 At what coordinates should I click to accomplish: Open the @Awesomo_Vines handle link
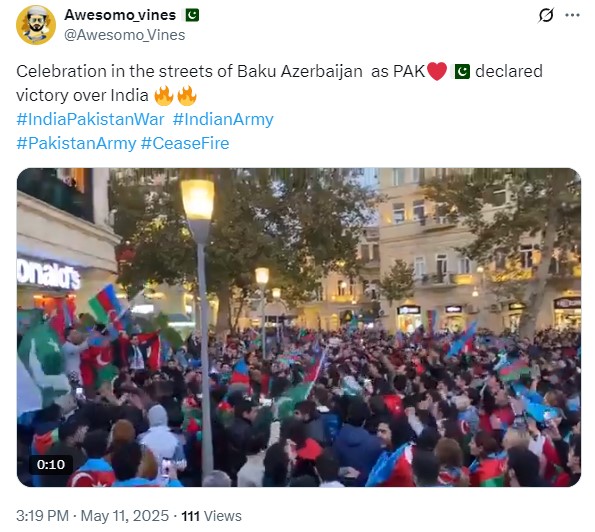tap(124, 35)
